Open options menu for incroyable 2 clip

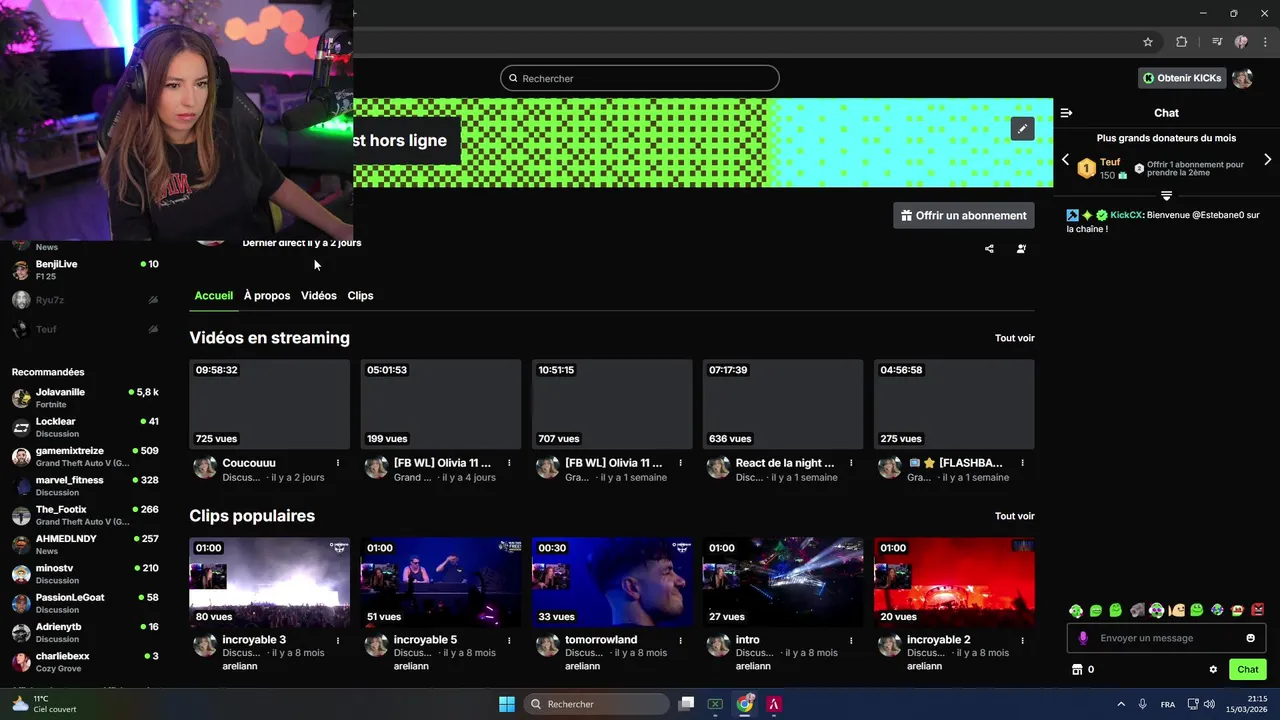tap(1022, 640)
